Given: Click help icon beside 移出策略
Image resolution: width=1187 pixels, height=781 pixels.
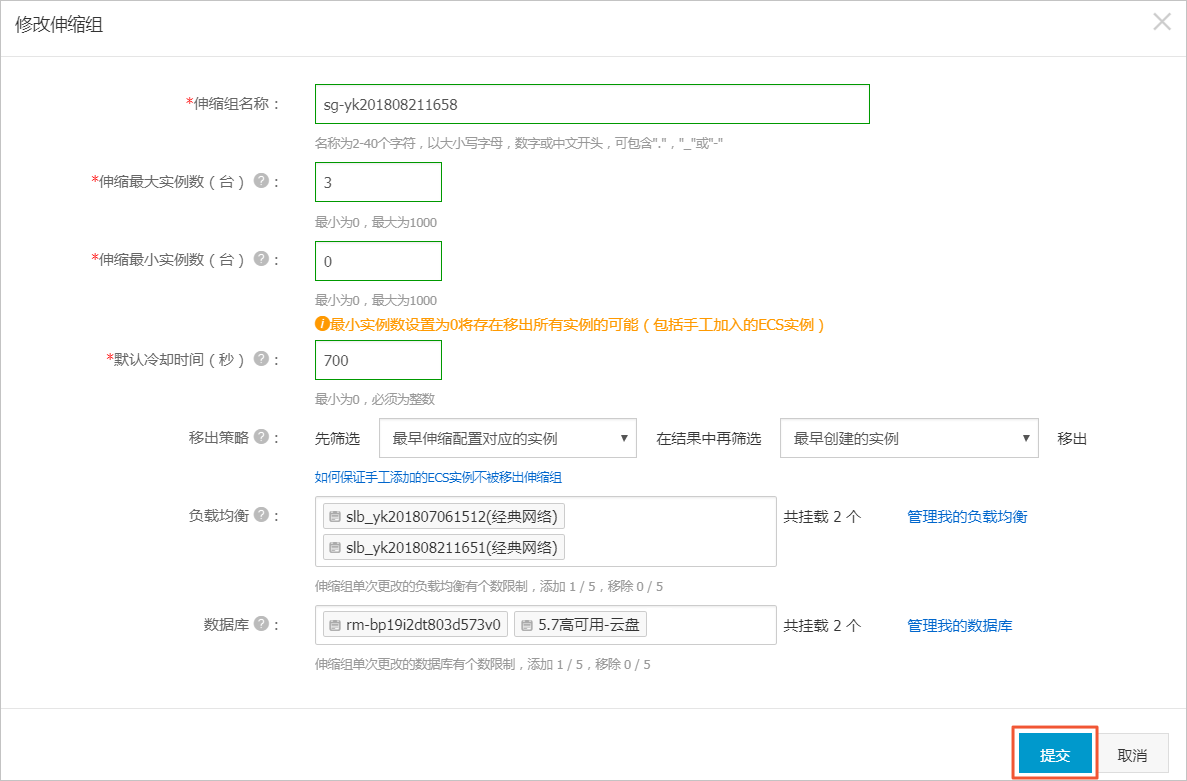Looking at the screenshot, I should 261,437.
